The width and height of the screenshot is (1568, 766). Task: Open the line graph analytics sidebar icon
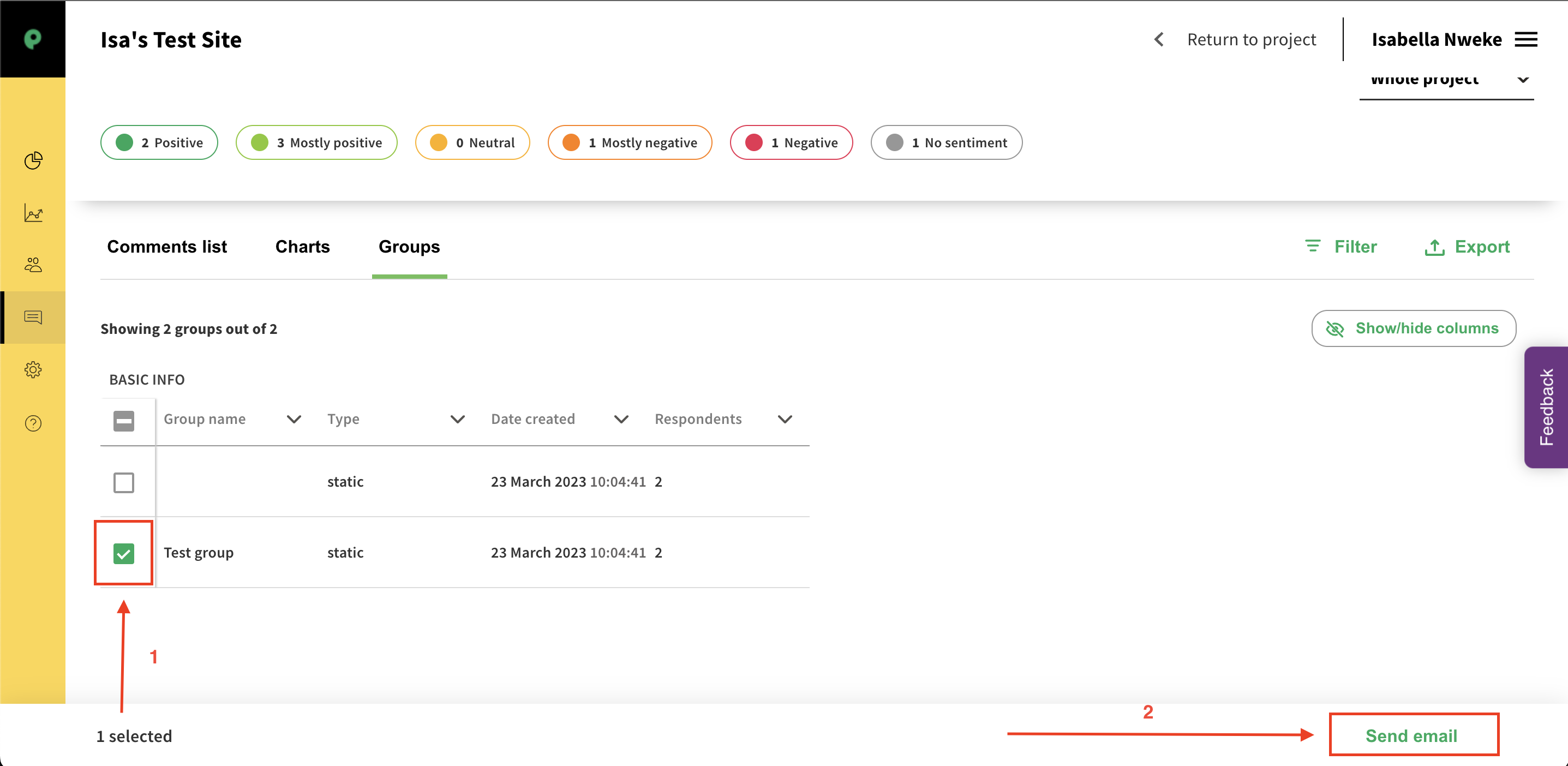point(33,213)
